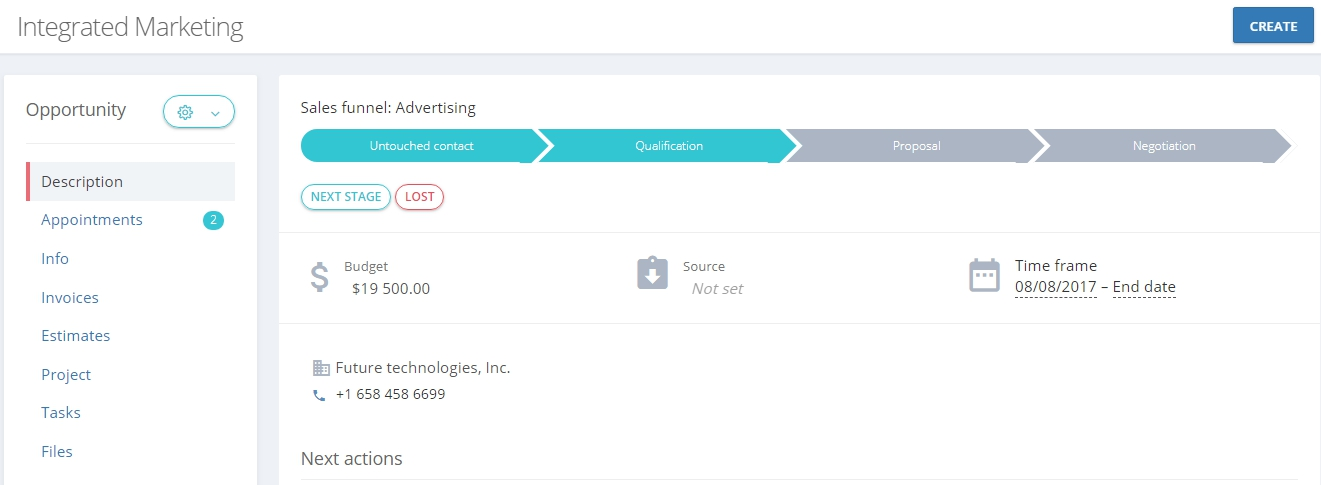Click the company building icon

click(320, 368)
